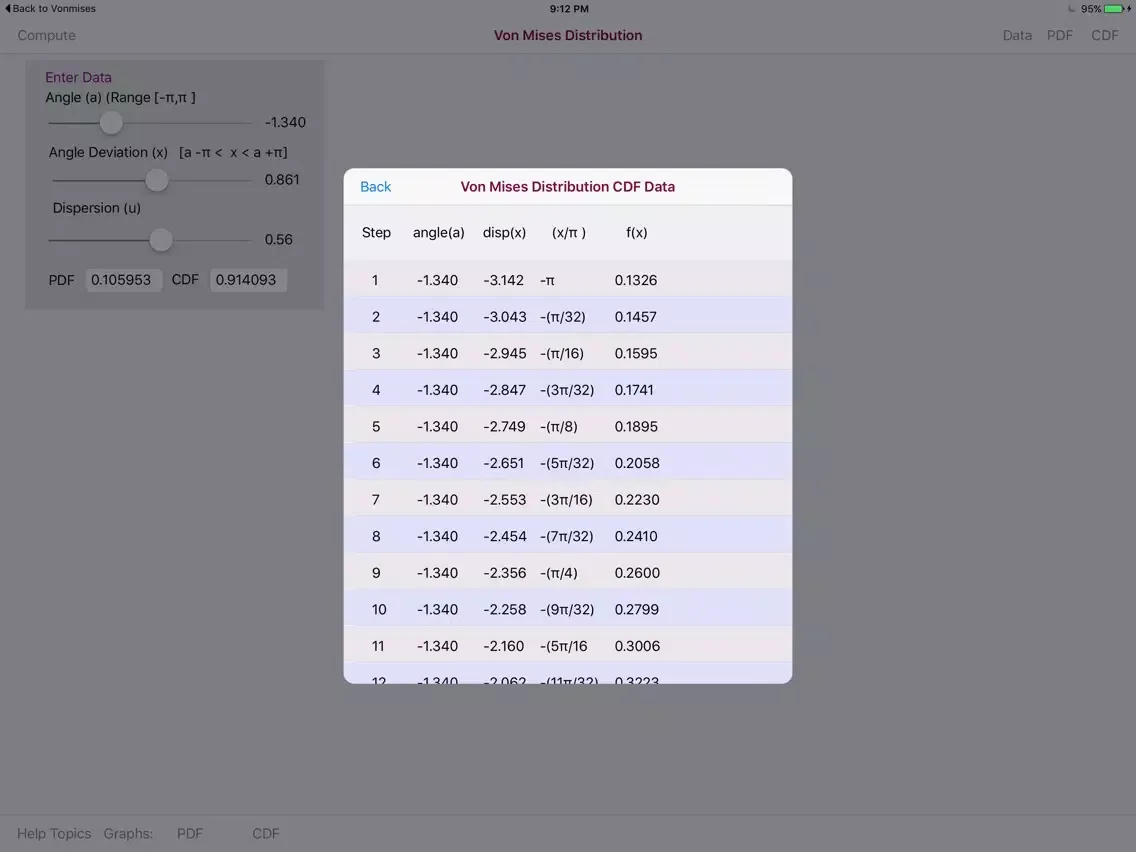This screenshot has height=852, width=1136.
Task: Select disp value -2.553
Action: (x=504, y=500)
